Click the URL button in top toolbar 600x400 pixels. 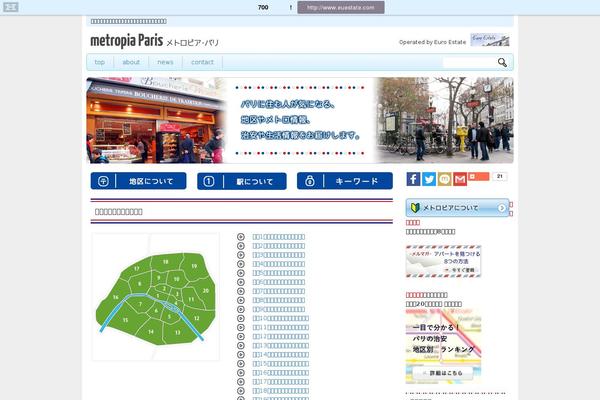(x=341, y=7)
